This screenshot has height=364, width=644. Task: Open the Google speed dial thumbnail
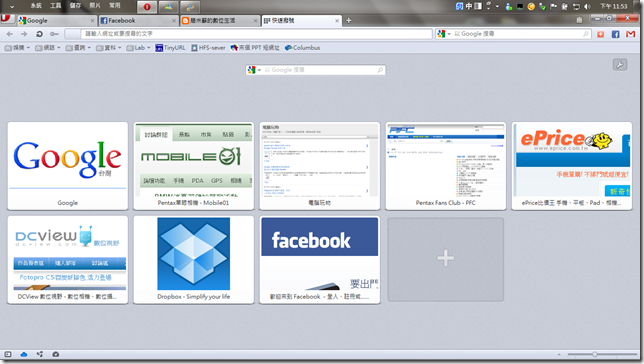[x=68, y=166]
